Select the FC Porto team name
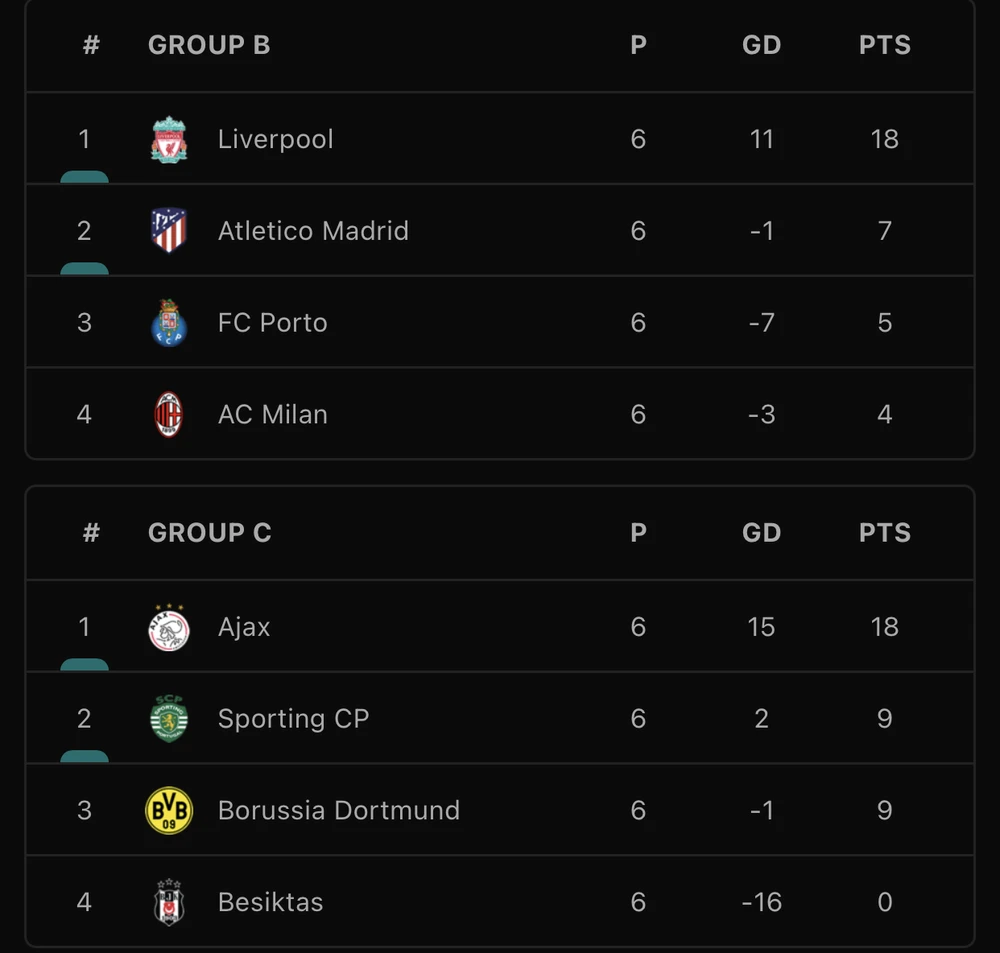The image size is (1000, 953). point(272,323)
